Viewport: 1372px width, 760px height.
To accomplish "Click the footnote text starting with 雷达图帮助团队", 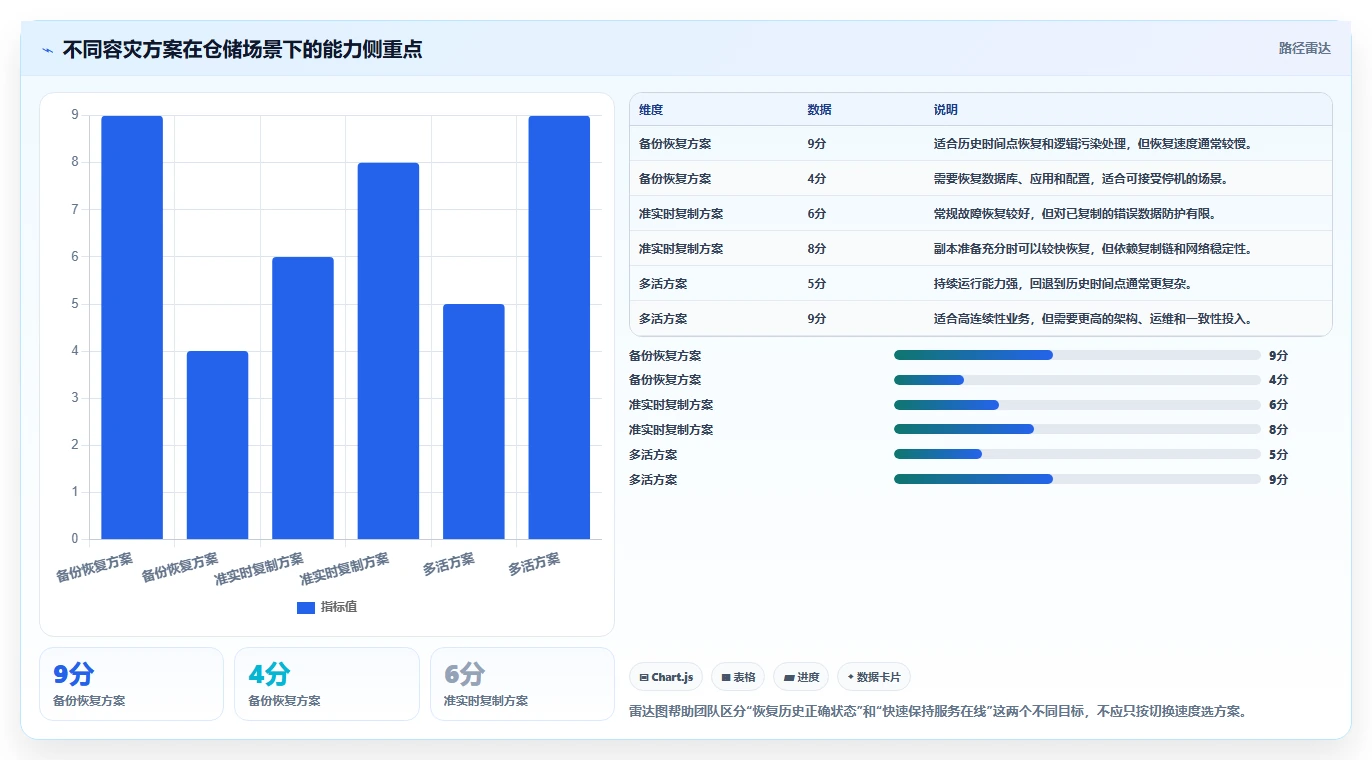I will 940,712.
